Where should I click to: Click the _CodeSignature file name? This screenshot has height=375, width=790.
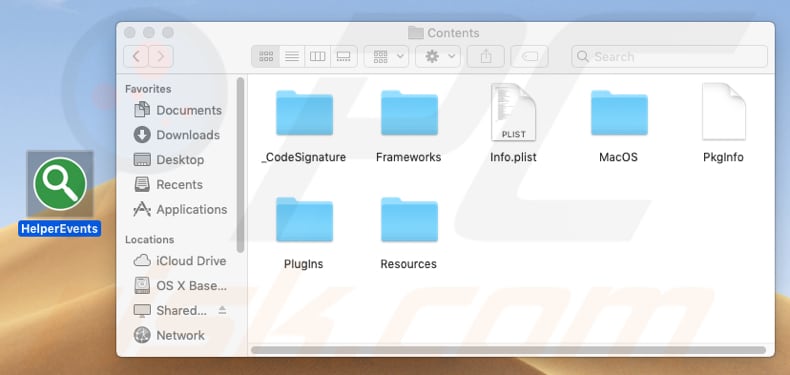pyautogui.click(x=304, y=157)
